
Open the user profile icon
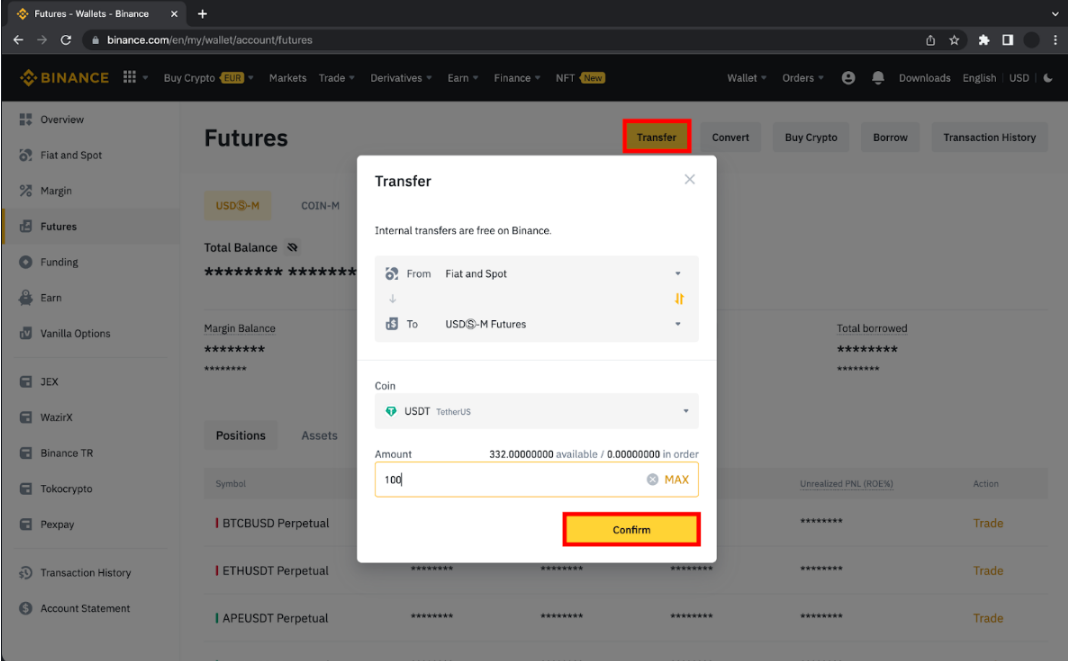point(848,78)
